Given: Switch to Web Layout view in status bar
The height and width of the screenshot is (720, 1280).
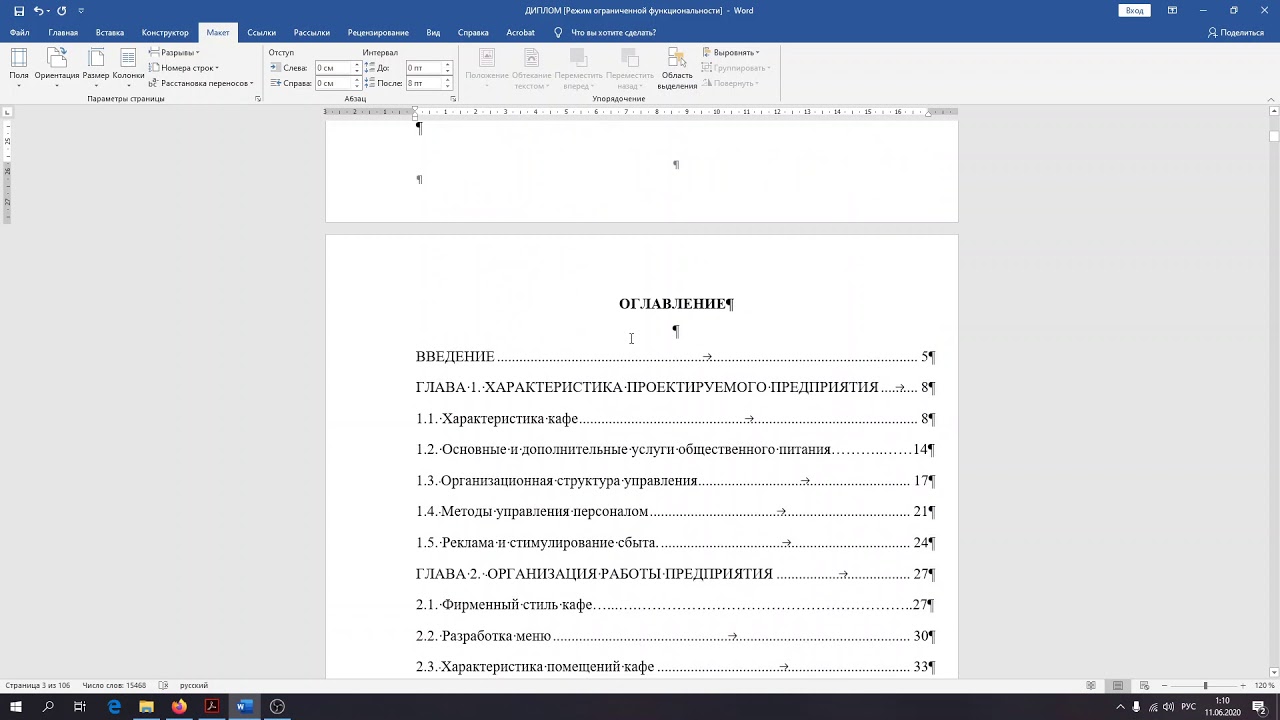Looking at the screenshot, I should [x=1144, y=686].
